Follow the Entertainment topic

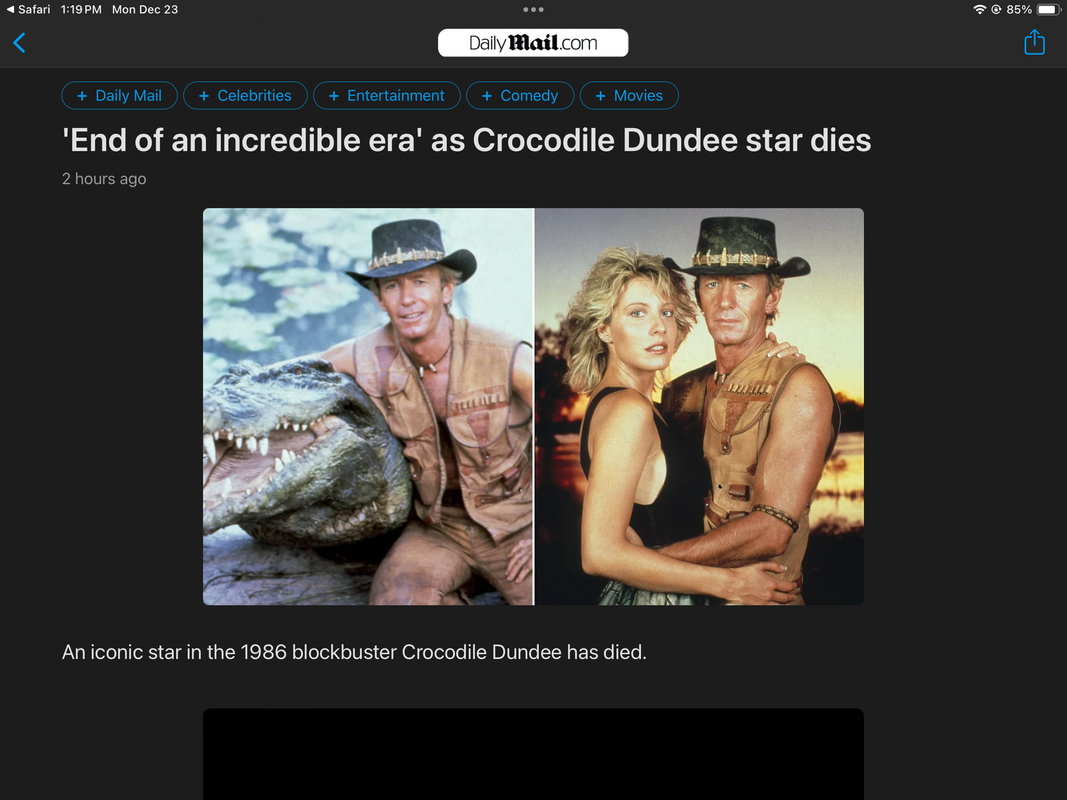[x=387, y=96]
